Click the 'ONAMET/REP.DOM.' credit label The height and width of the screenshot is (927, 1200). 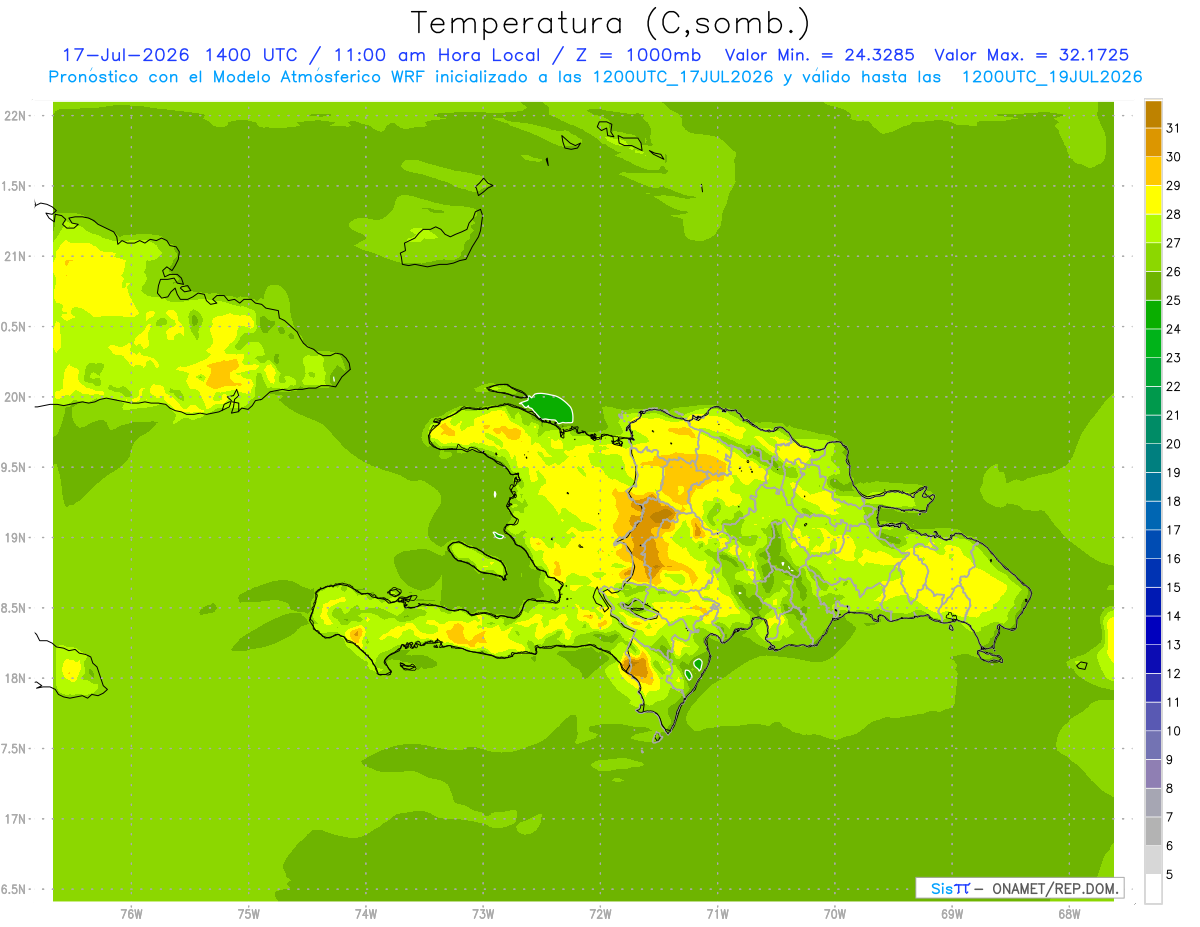click(1054, 888)
